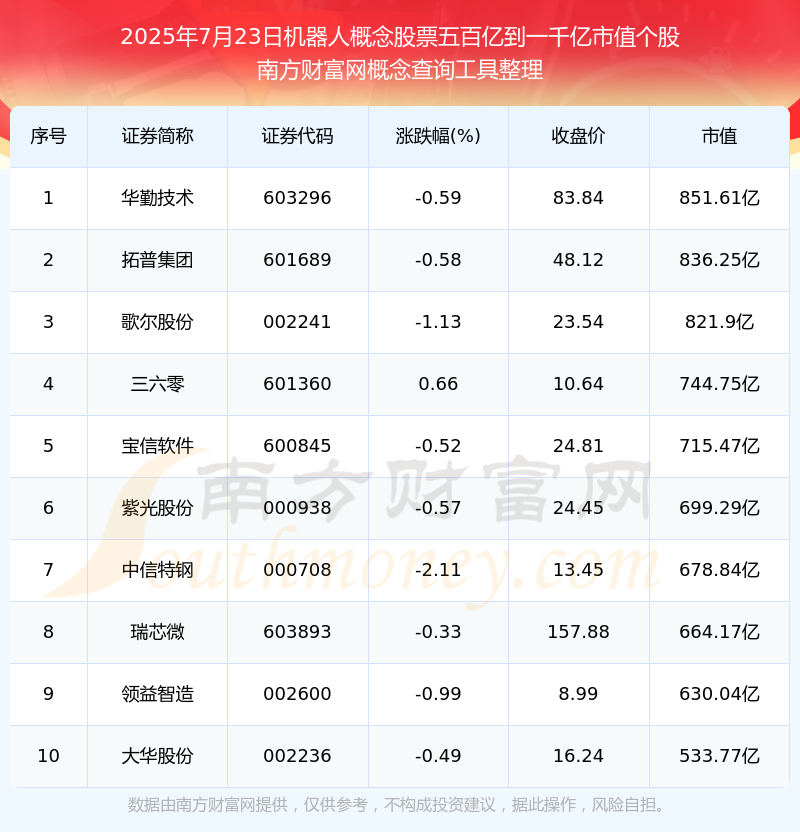
Task: Select stock code 601689
Action: click(x=297, y=260)
